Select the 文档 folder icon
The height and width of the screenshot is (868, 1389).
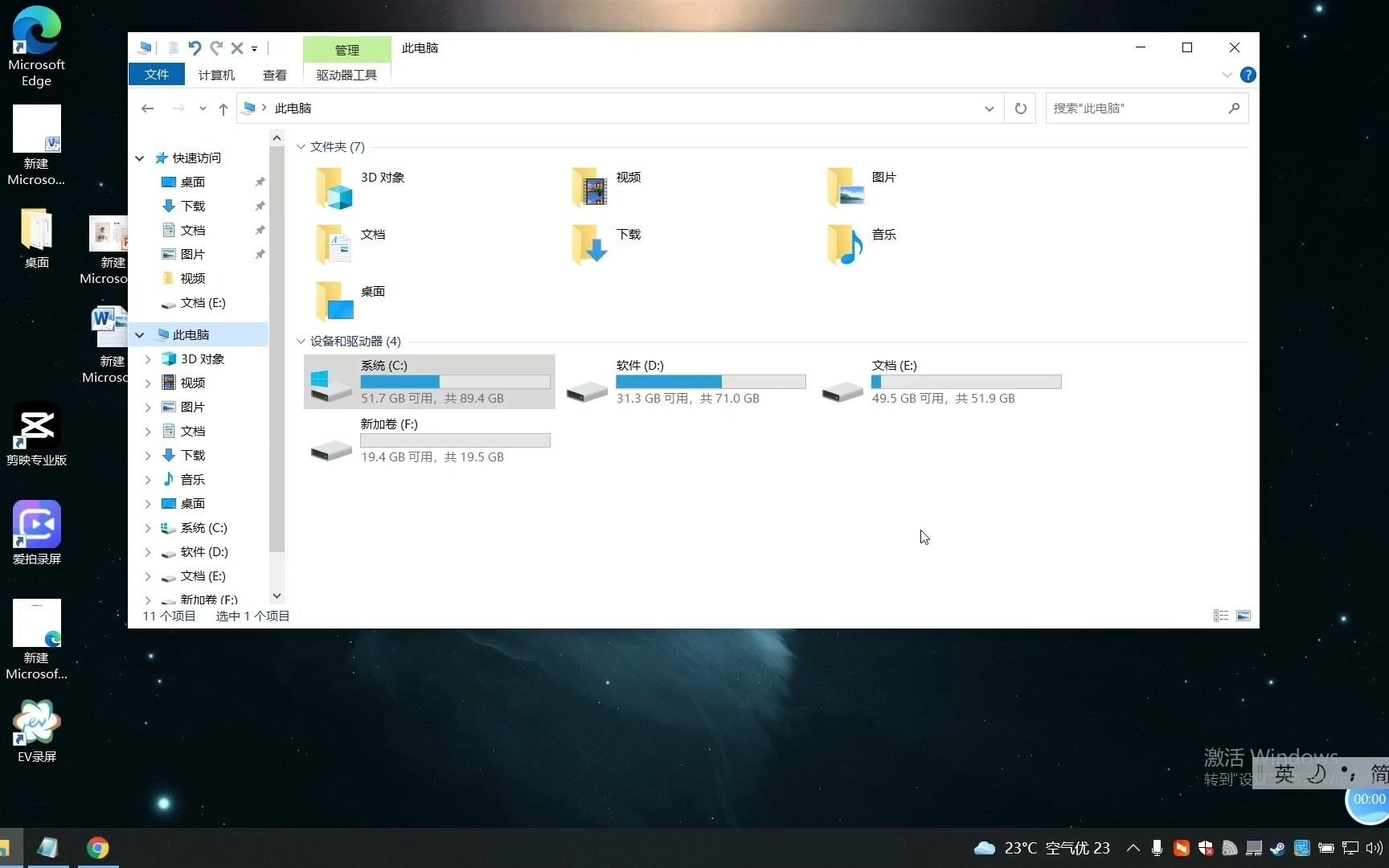[334, 245]
